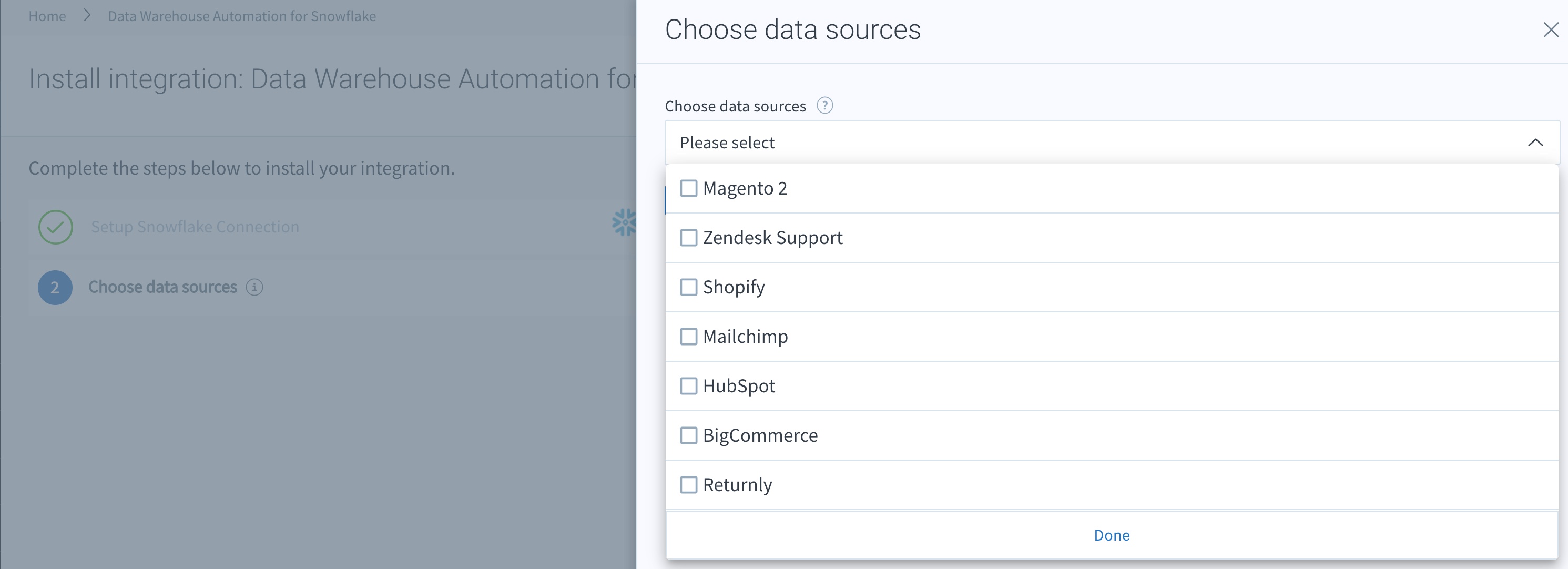
Task: Click the Choose data sources step label
Action: tap(162, 287)
